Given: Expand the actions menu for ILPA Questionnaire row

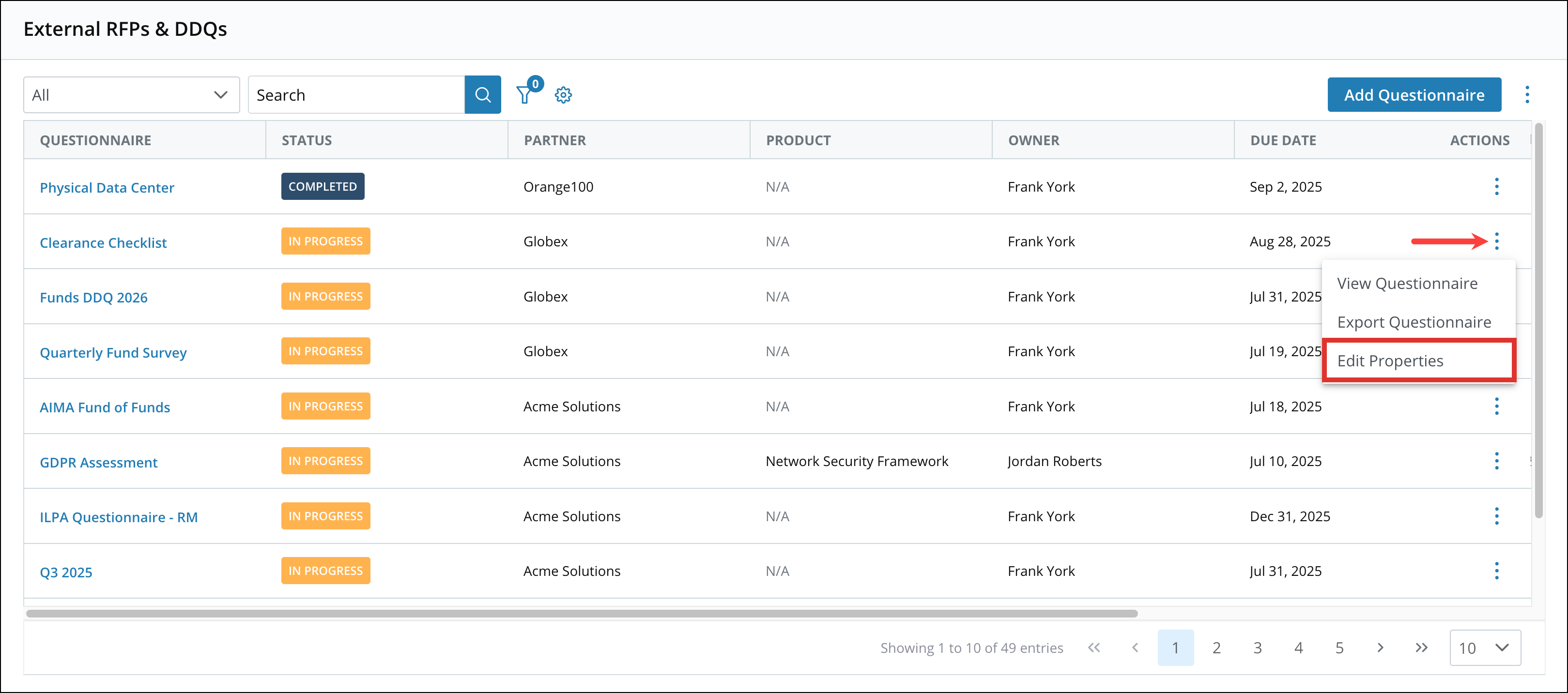Looking at the screenshot, I should [x=1497, y=516].
